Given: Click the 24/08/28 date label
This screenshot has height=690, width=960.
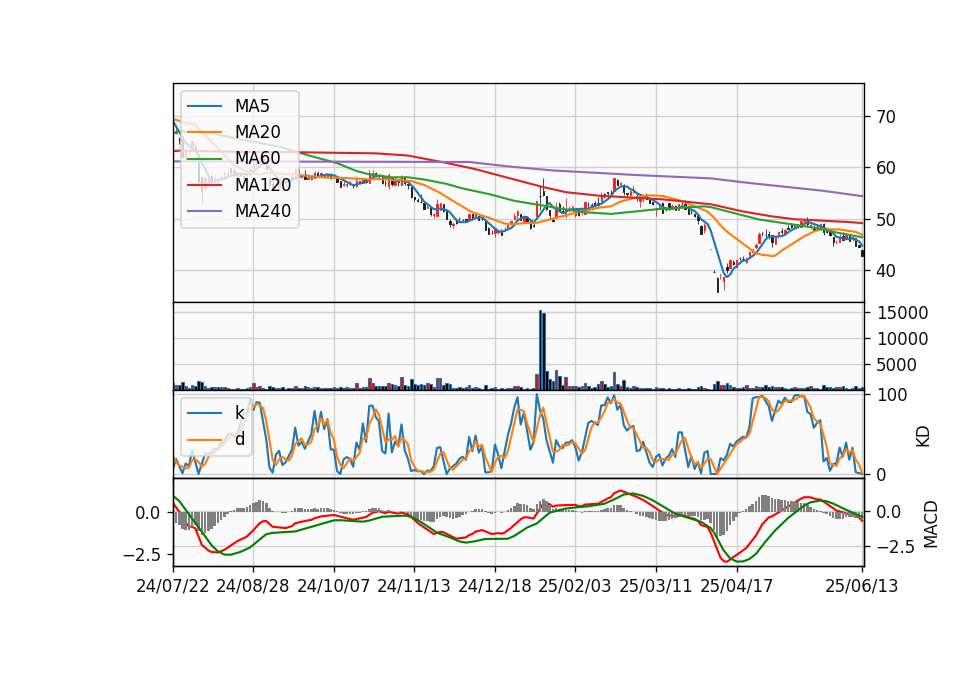Looking at the screenshot, I should pyautogui.click(x=253, y=586).
